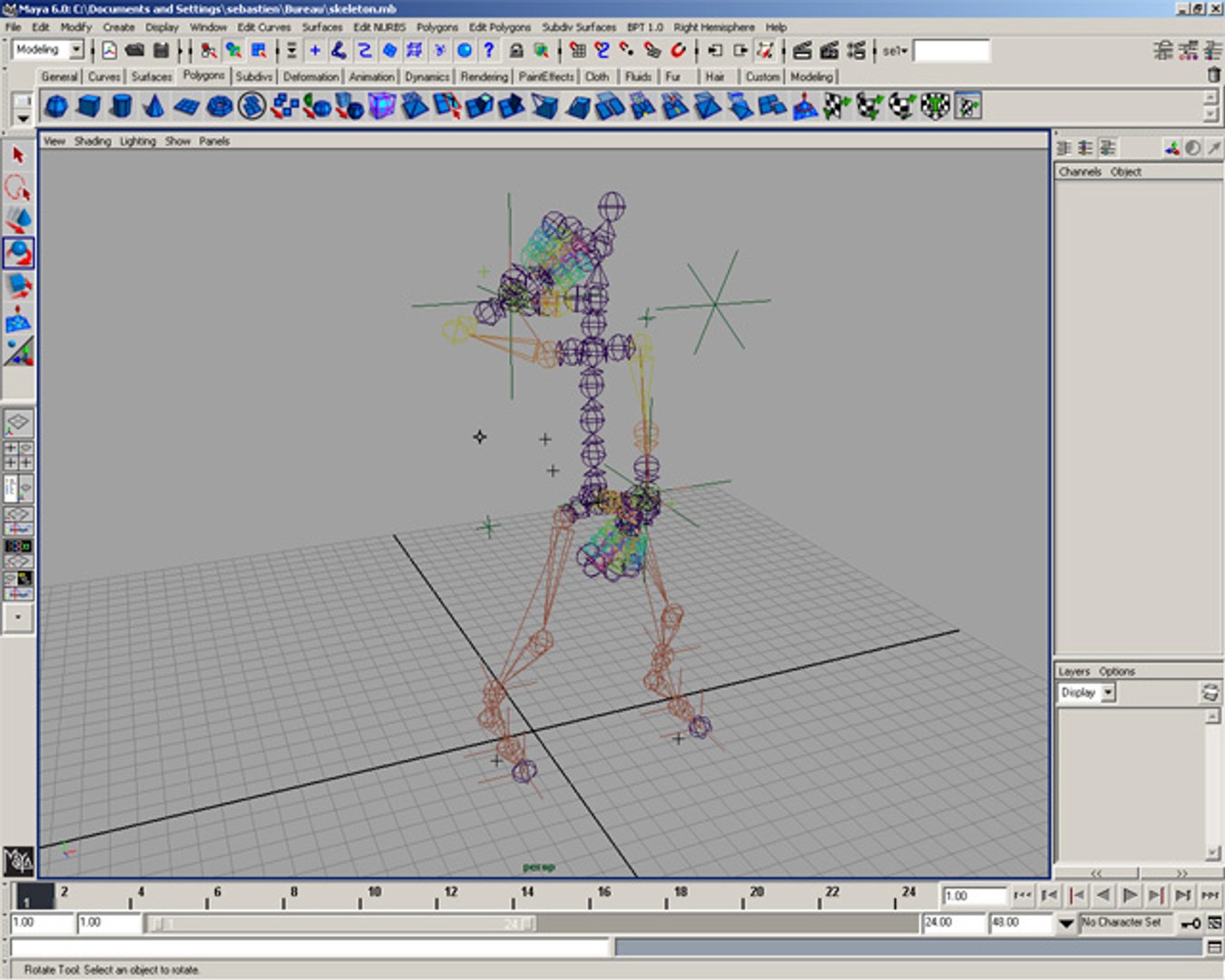Image resolution: width=1225 pixels, height=980 pixels.
Task: Select the Soft Modification tool
Action: 18,318
